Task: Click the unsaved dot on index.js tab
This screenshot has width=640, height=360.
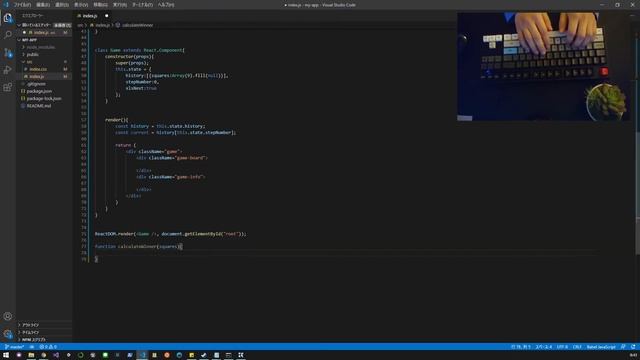Action: point(107,16)
